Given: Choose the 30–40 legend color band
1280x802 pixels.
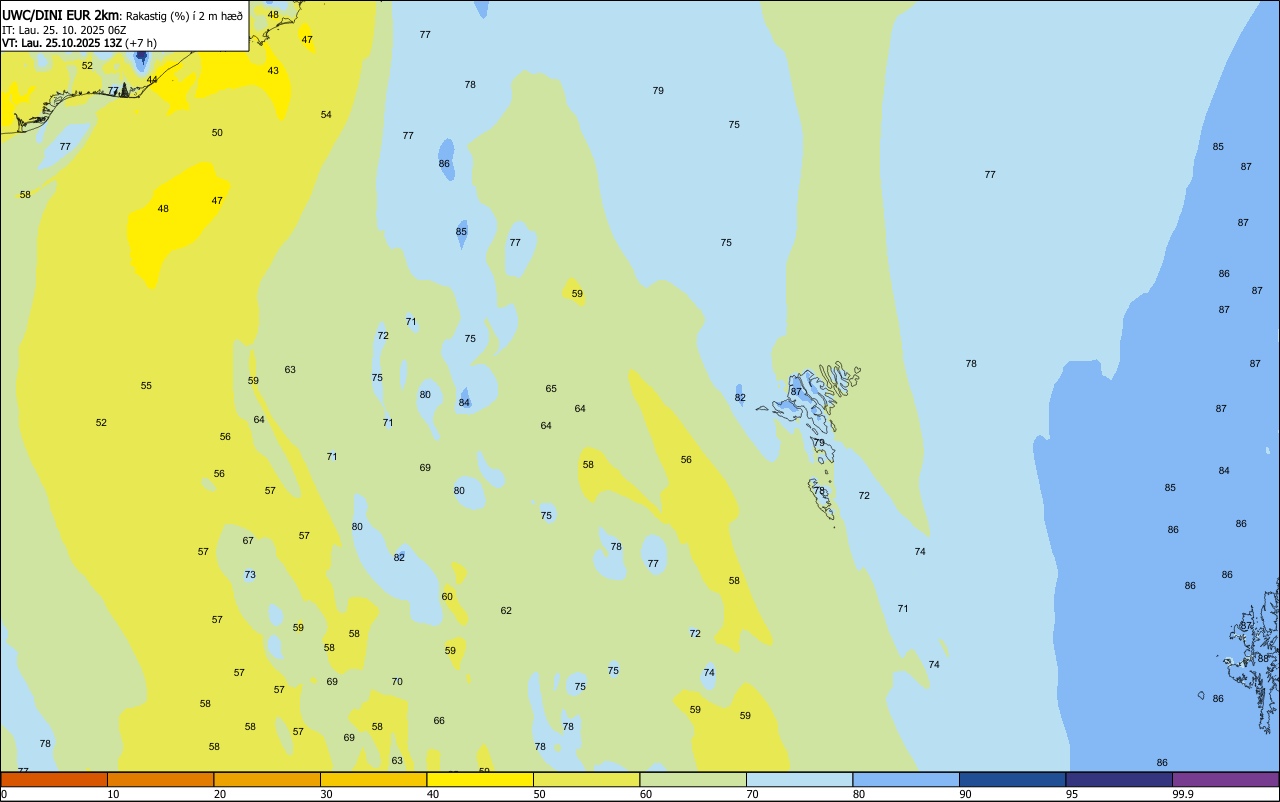Looking at the screenshot, I should click(x=373, y=779).
